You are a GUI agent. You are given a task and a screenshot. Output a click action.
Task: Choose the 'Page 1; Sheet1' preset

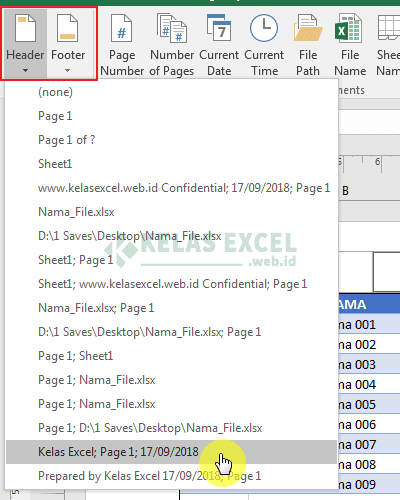coord(172,356)
